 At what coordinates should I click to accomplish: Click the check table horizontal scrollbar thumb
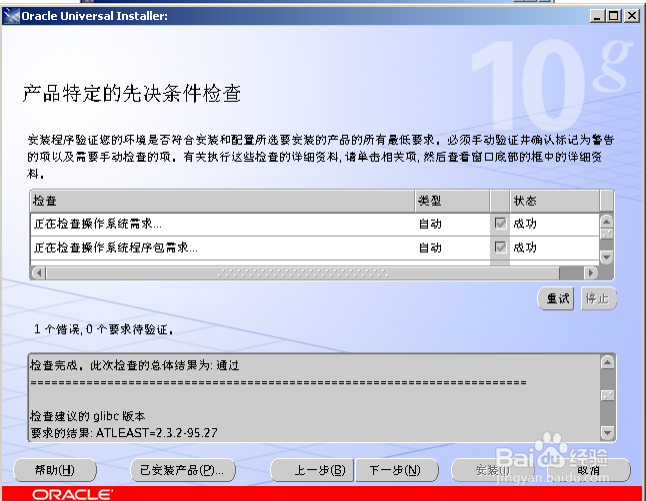[x=303, y=273]
